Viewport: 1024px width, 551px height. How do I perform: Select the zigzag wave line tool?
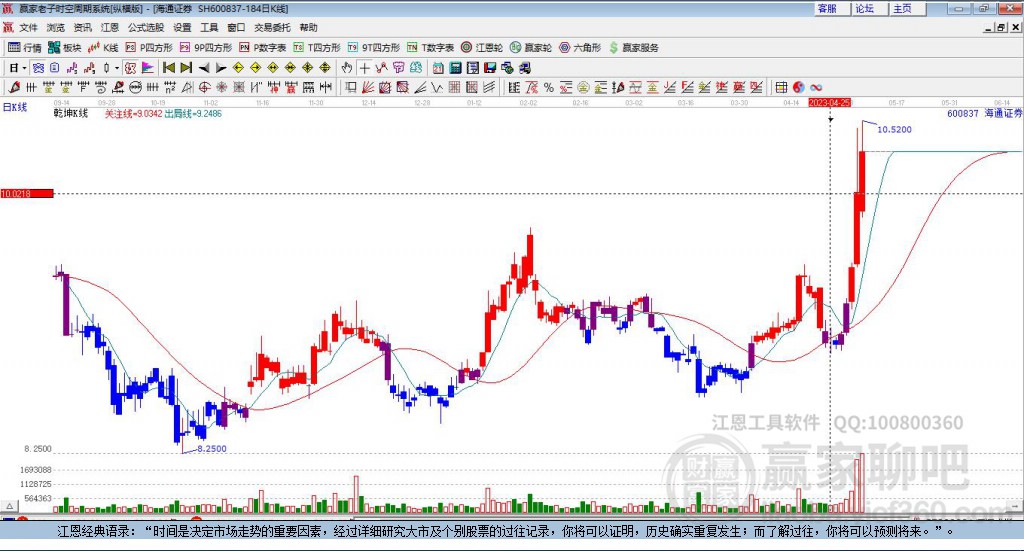[x=436, y=87]
